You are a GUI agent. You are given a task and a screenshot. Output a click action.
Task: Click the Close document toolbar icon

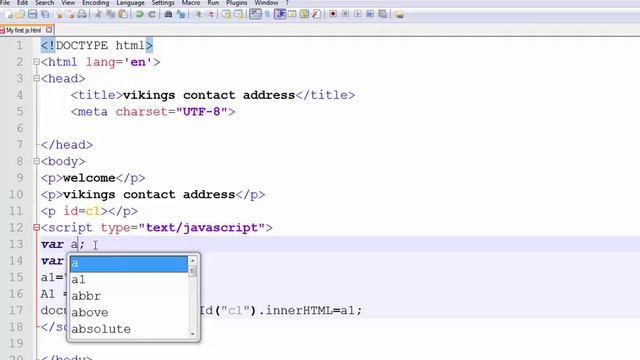click(x=59, y=15)
